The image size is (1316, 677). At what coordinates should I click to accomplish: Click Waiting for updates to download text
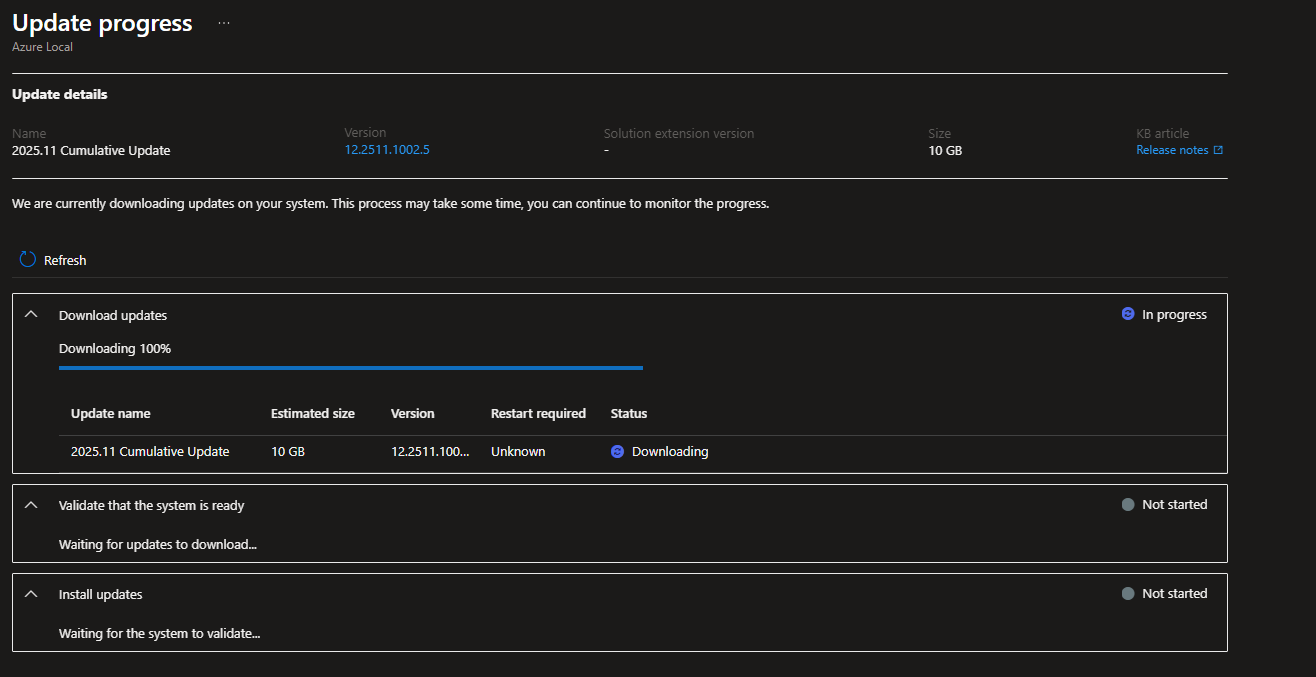[158, 545]
